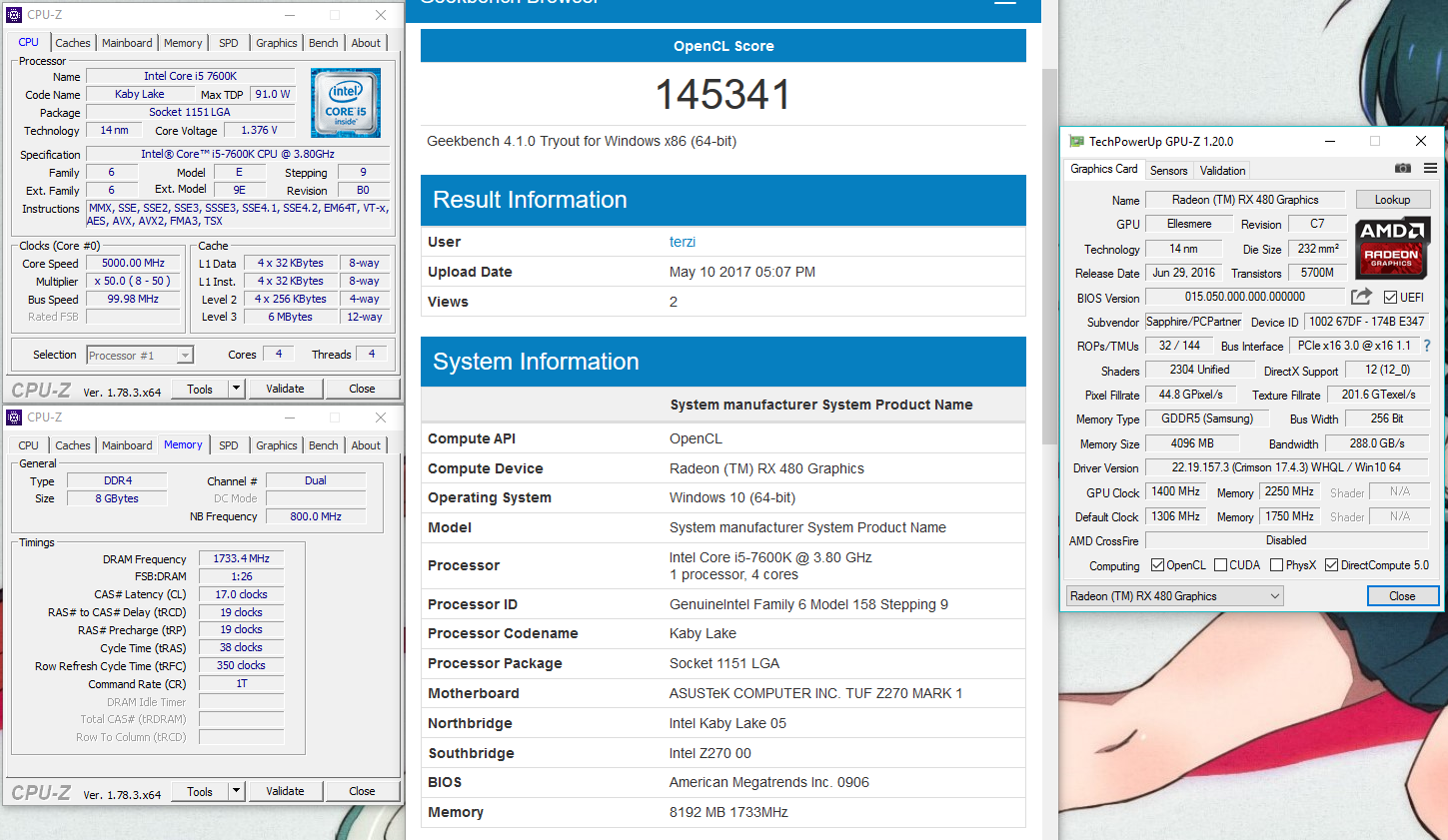Click the GPU Clock 1400 MHz field
This screenshot has width=1448, height=840.
(x=1175, y=491)
